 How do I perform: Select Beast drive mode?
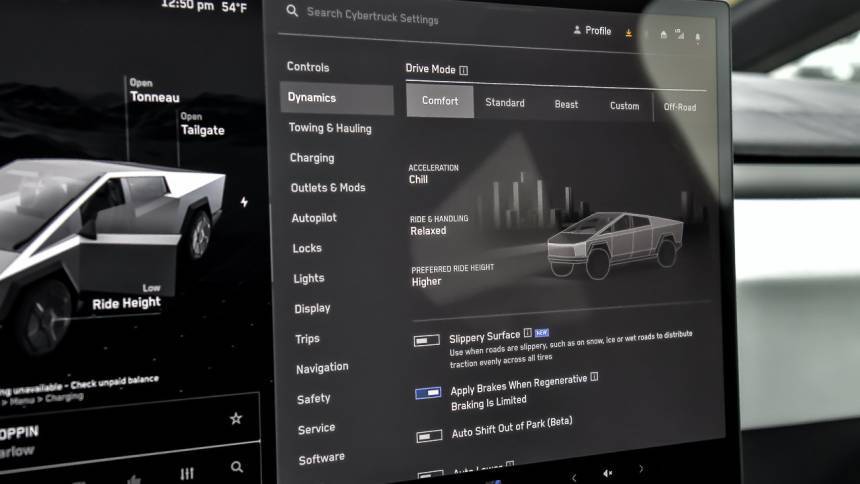click(566, 104)
